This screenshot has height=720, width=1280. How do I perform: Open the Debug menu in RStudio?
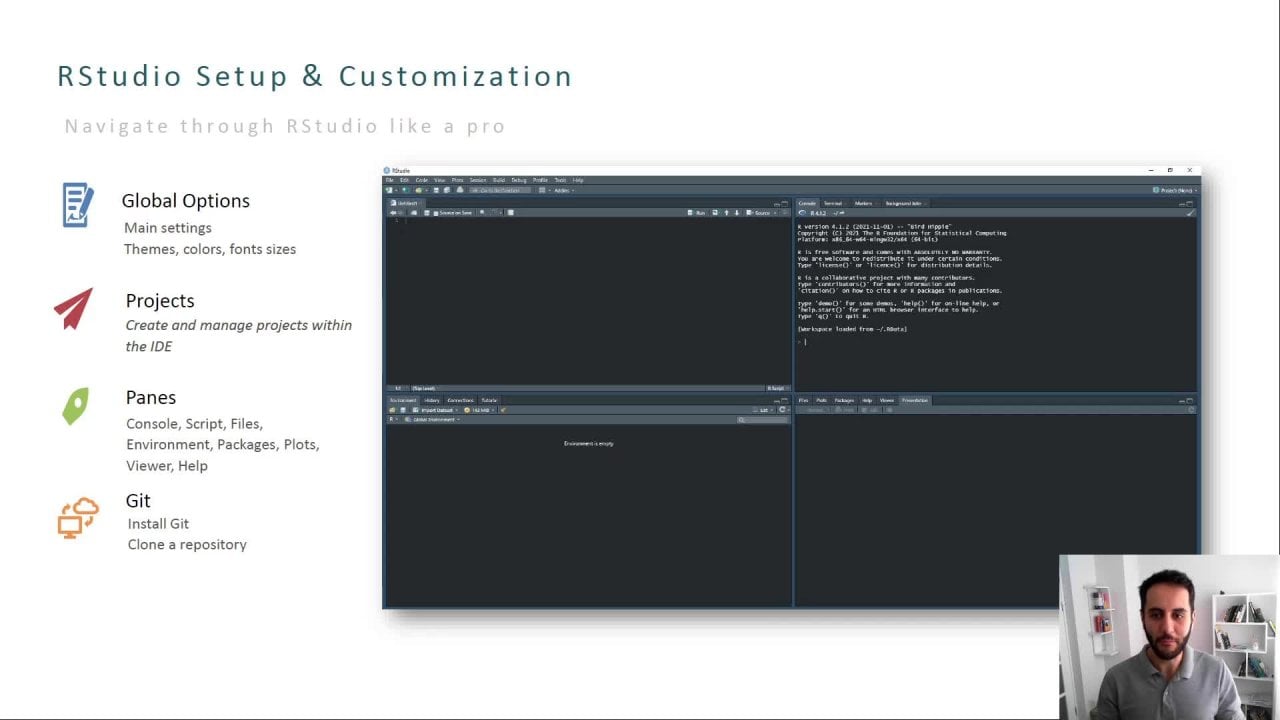click(519, 180)
